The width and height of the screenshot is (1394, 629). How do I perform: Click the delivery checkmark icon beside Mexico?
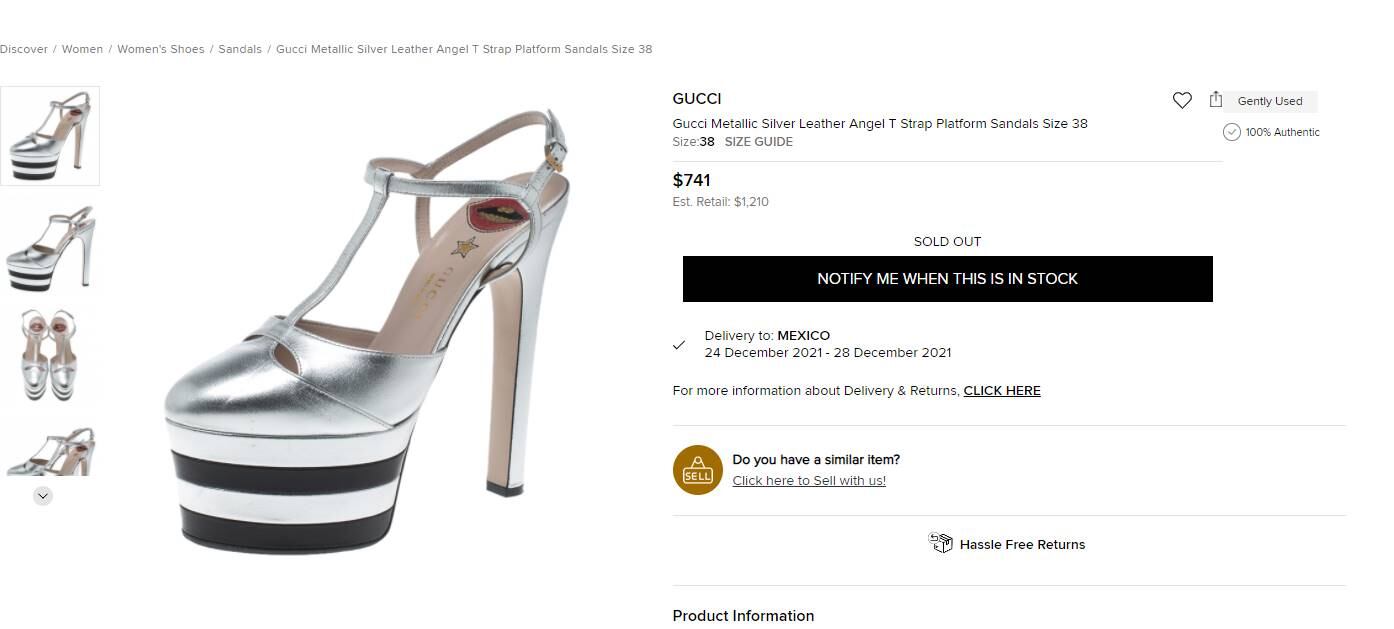tap(679, 345)
